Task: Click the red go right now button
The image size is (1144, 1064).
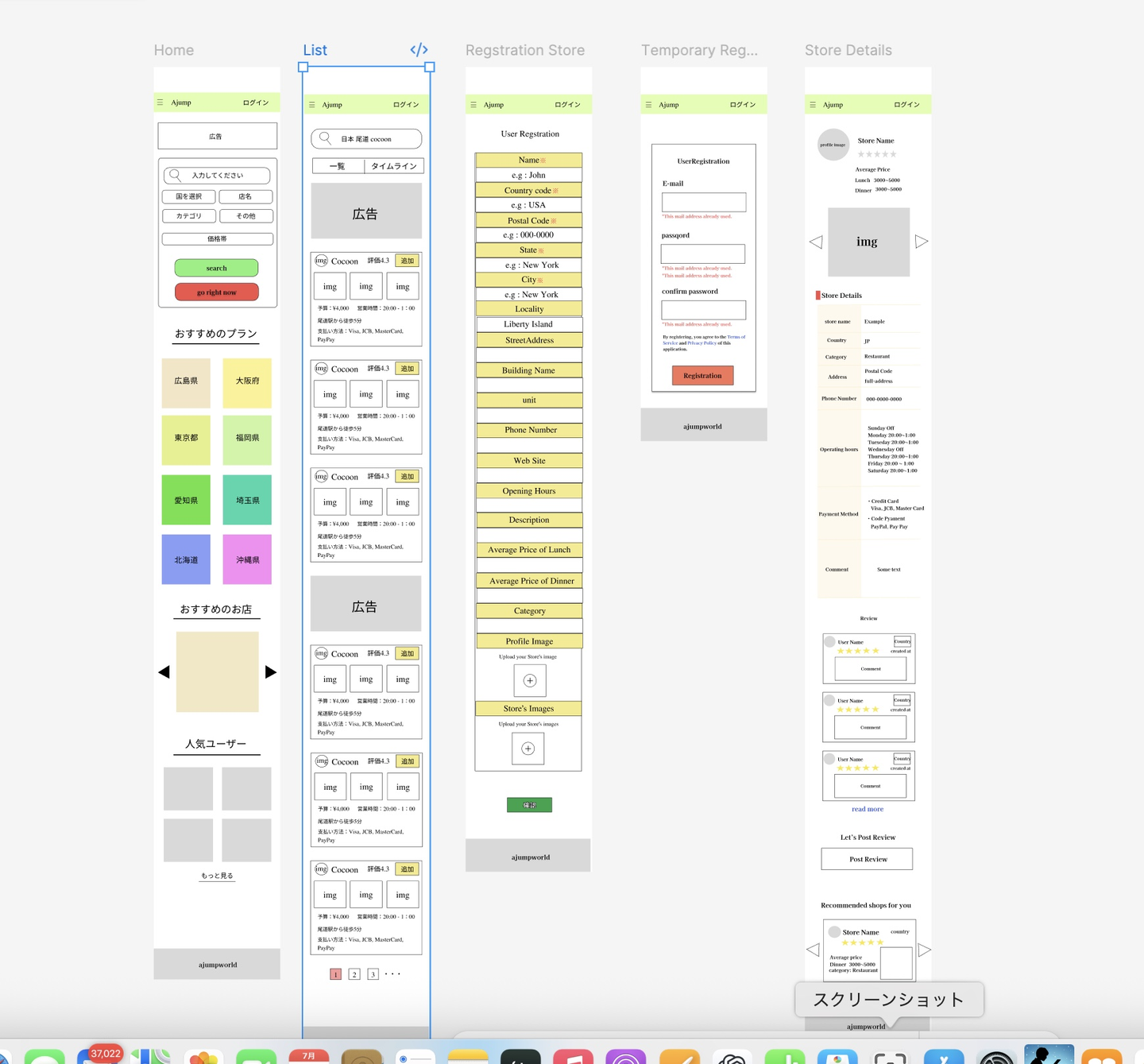Action: coord(217,292)
